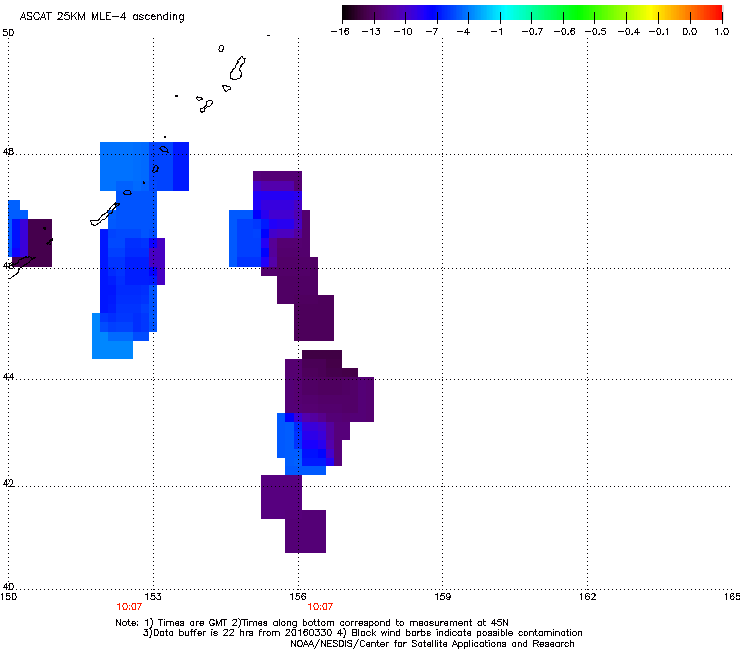Click the longitude label '156'
Screen dimensions: 740x650
(x=298, y=597)
